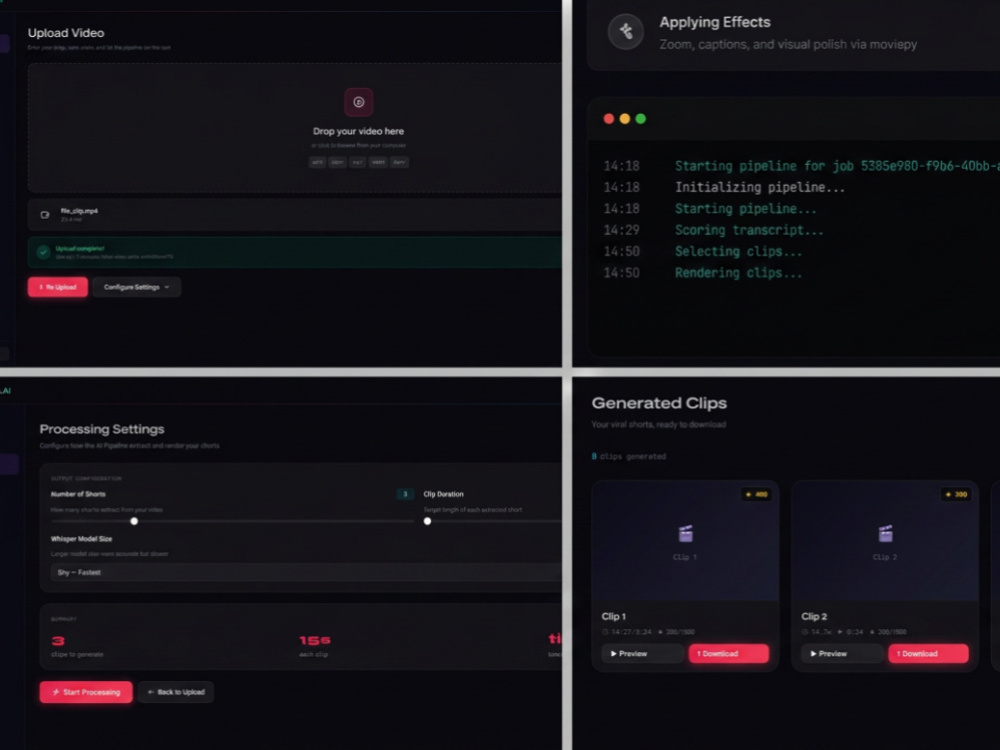Click the red close dot in the terminal window
The height and width of the screenshot is (750, 1000).
[x=608, y=119]
